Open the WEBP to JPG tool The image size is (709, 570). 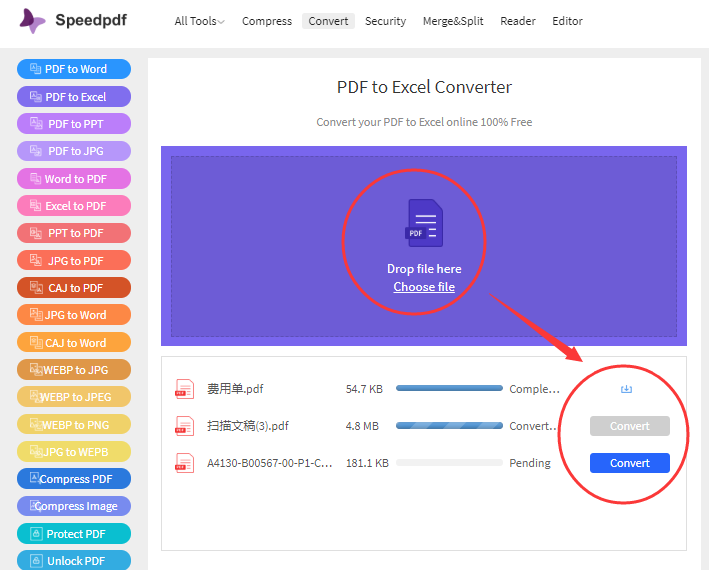pos(74,370)
